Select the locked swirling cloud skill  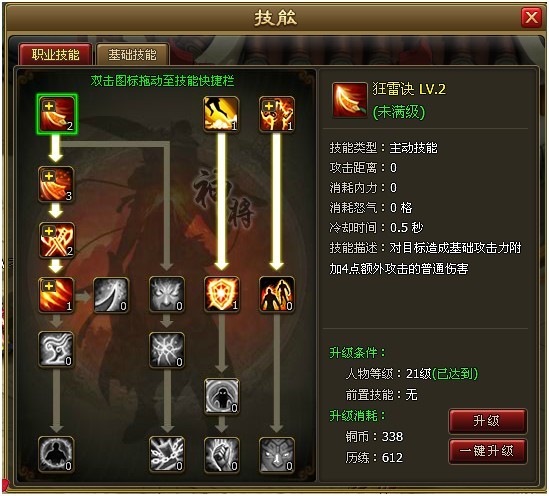tap(56, 349)
